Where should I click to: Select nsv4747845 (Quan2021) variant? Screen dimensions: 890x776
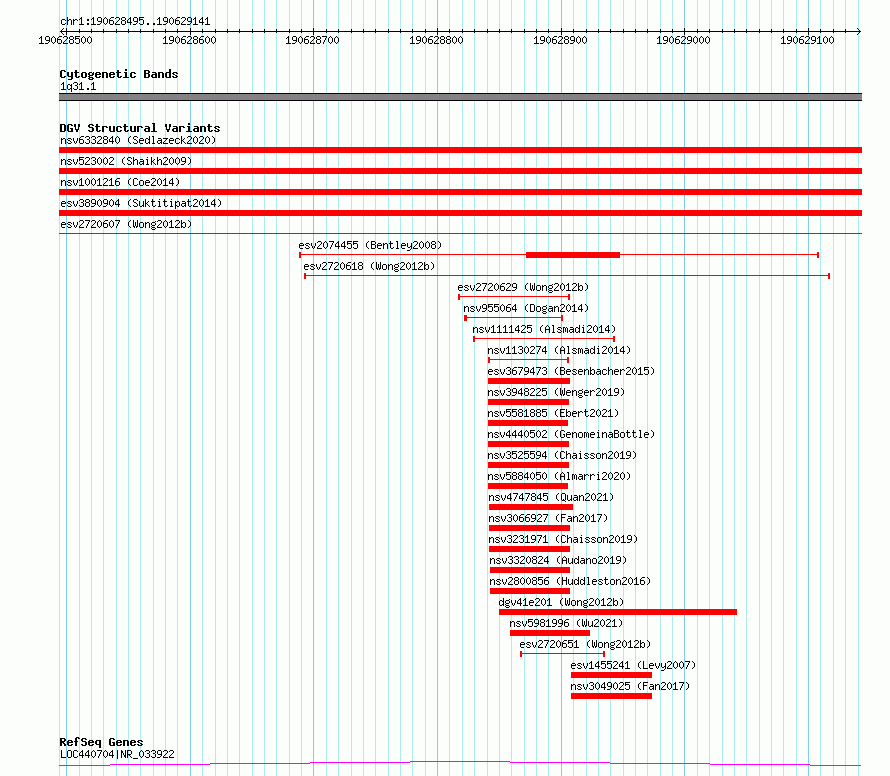click(551, 497)
